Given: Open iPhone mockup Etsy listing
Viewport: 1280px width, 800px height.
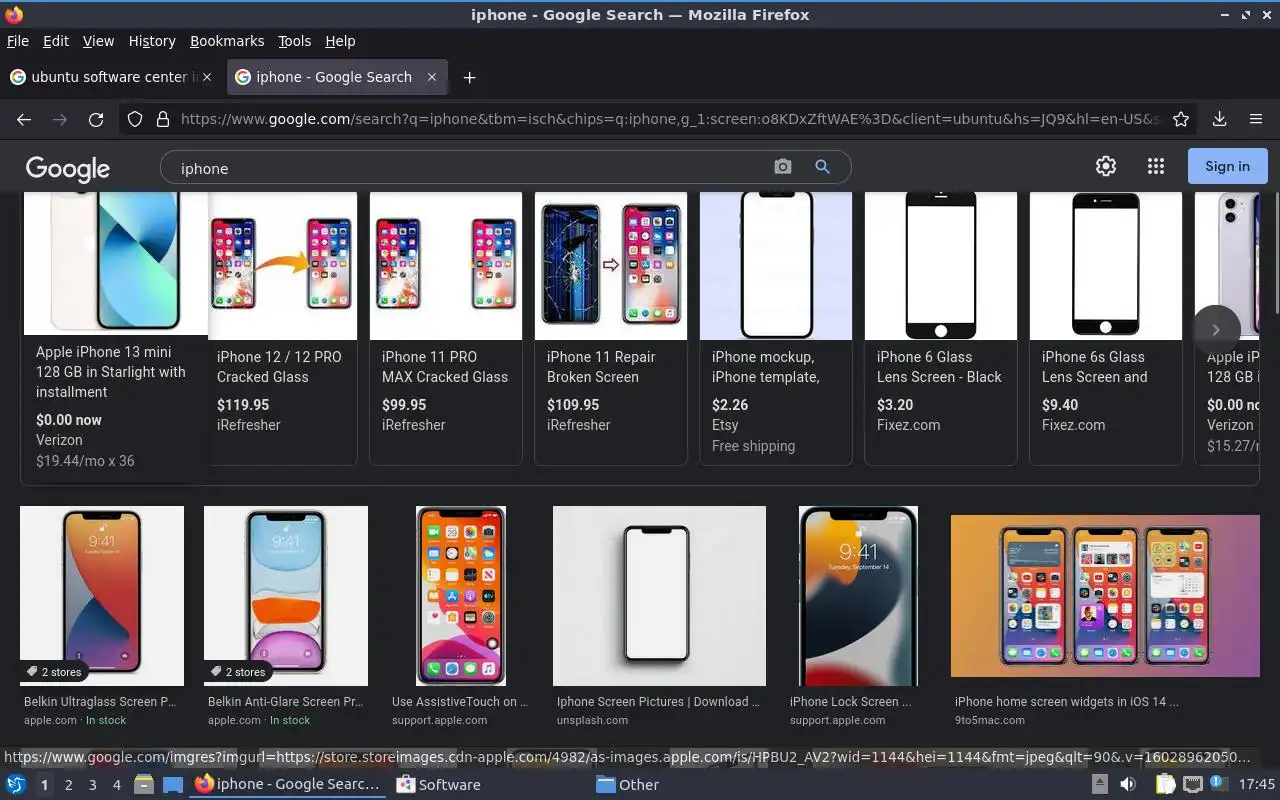Looking at the screenshot, I should pos(776,328).
